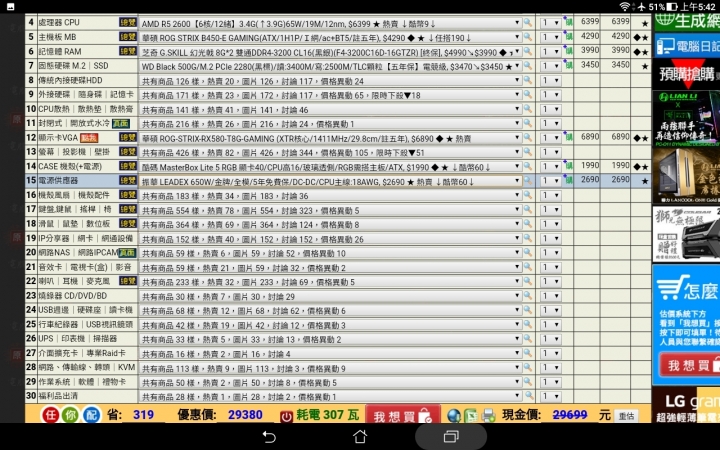The image size is (720, 450).
Task: Open the 滑鼠｜鼠墊 product dropdown
Action: 330,224
